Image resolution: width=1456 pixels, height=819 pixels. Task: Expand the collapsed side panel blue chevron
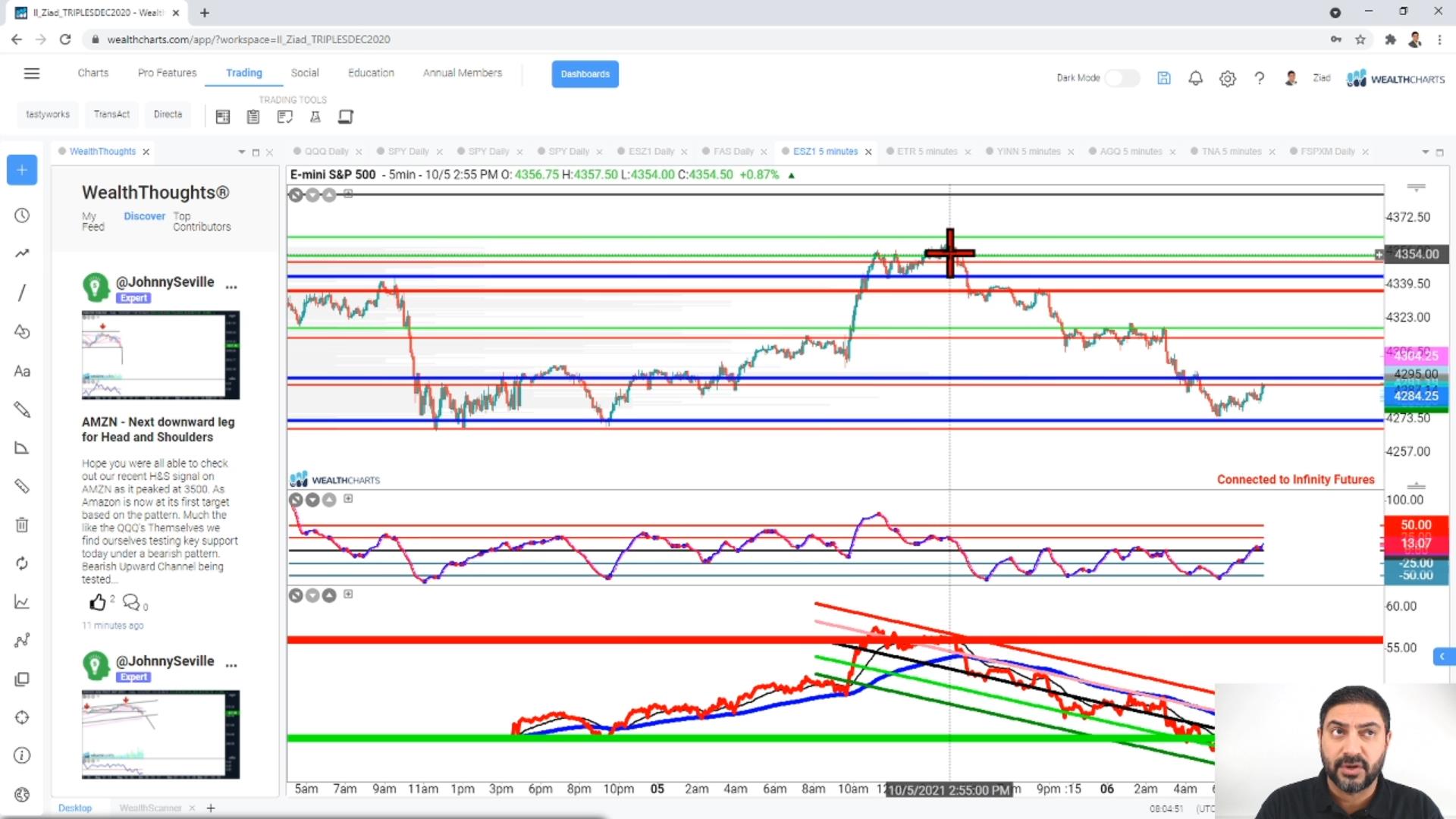click(1443, 657)
